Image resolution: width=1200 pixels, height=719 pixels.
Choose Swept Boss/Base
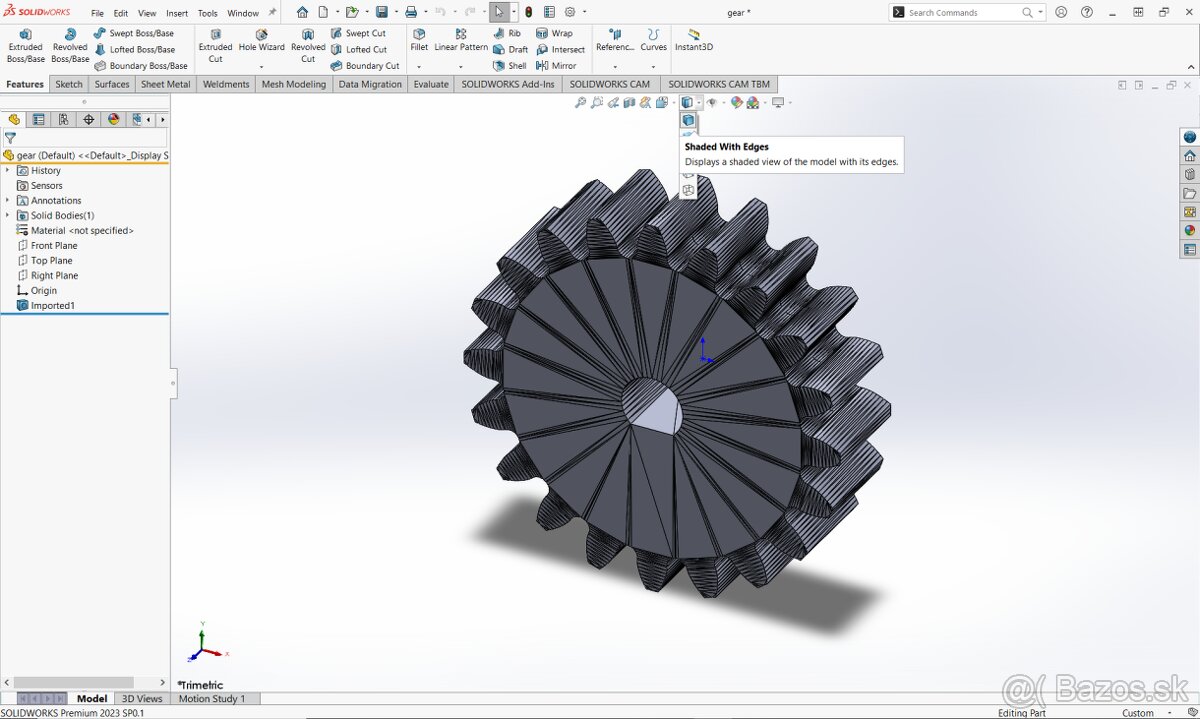point(134,33)
